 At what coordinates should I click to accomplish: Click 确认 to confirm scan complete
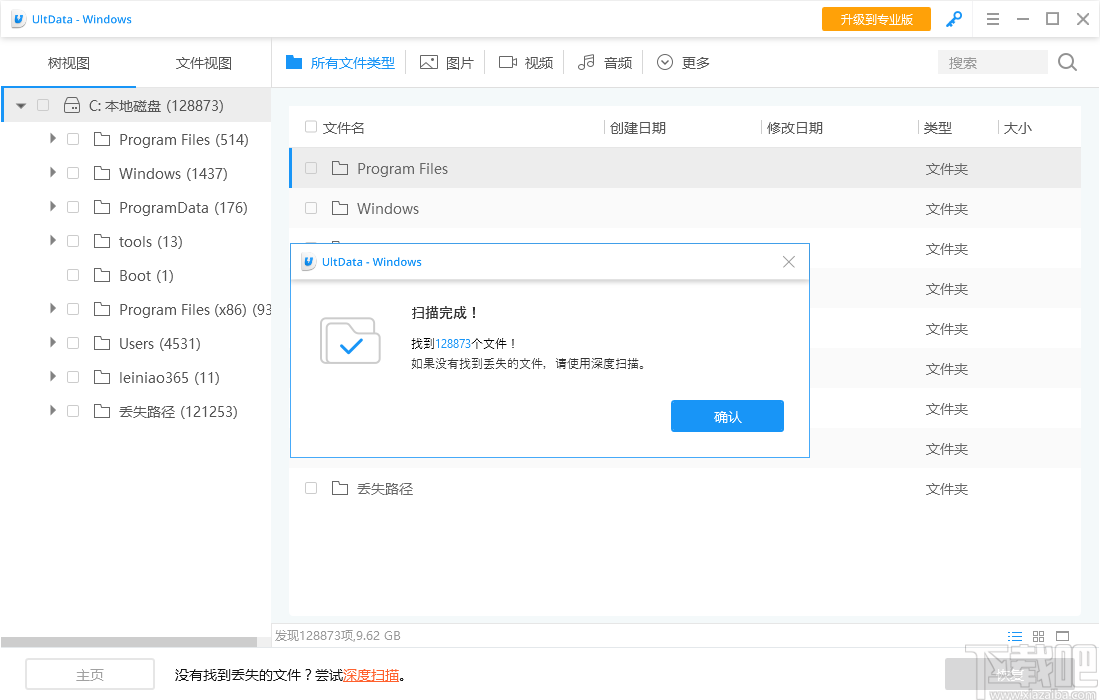pos(727,416)
